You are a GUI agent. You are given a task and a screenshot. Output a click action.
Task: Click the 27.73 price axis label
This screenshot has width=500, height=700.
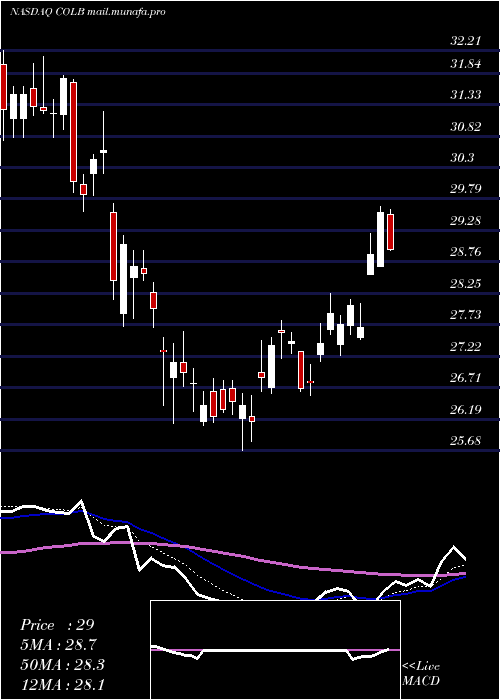(466, 315)
